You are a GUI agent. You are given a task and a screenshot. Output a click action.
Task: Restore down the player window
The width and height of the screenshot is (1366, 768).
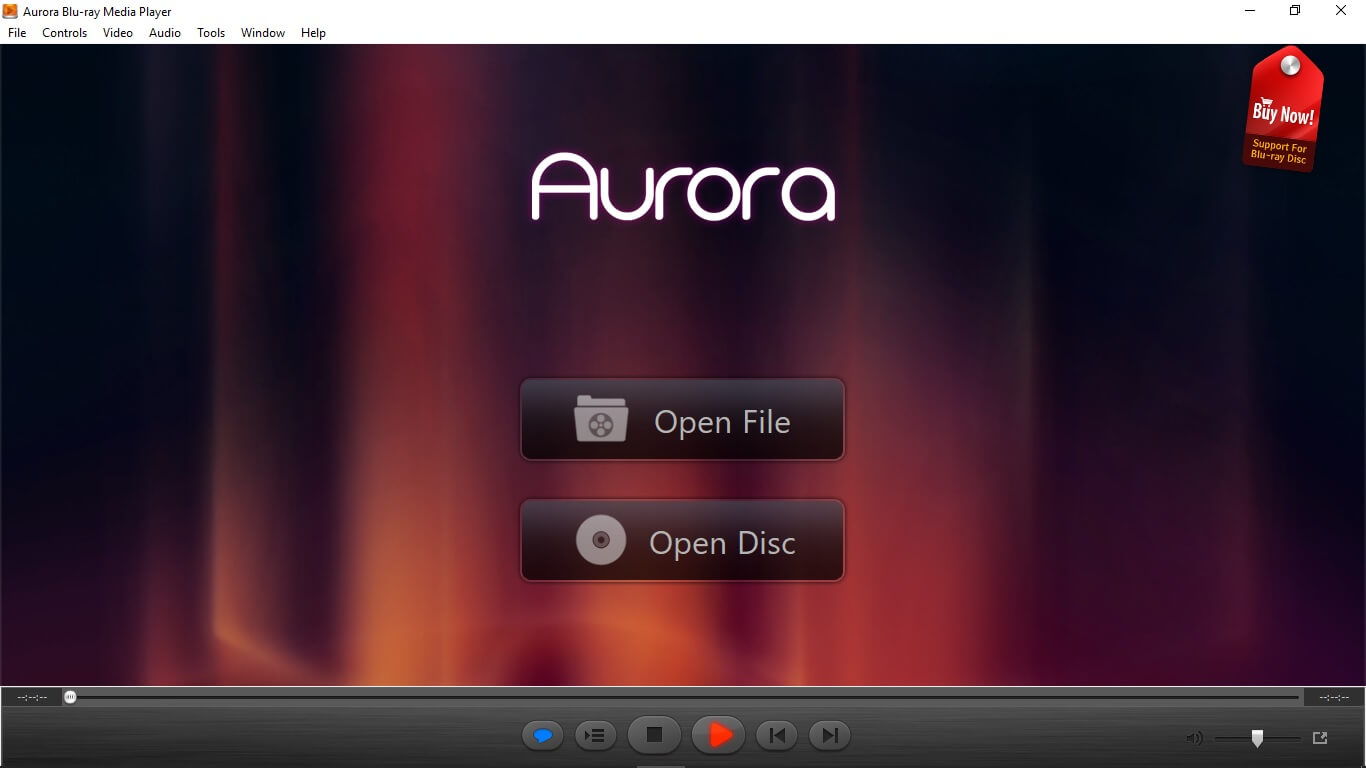coord(1295,11)
